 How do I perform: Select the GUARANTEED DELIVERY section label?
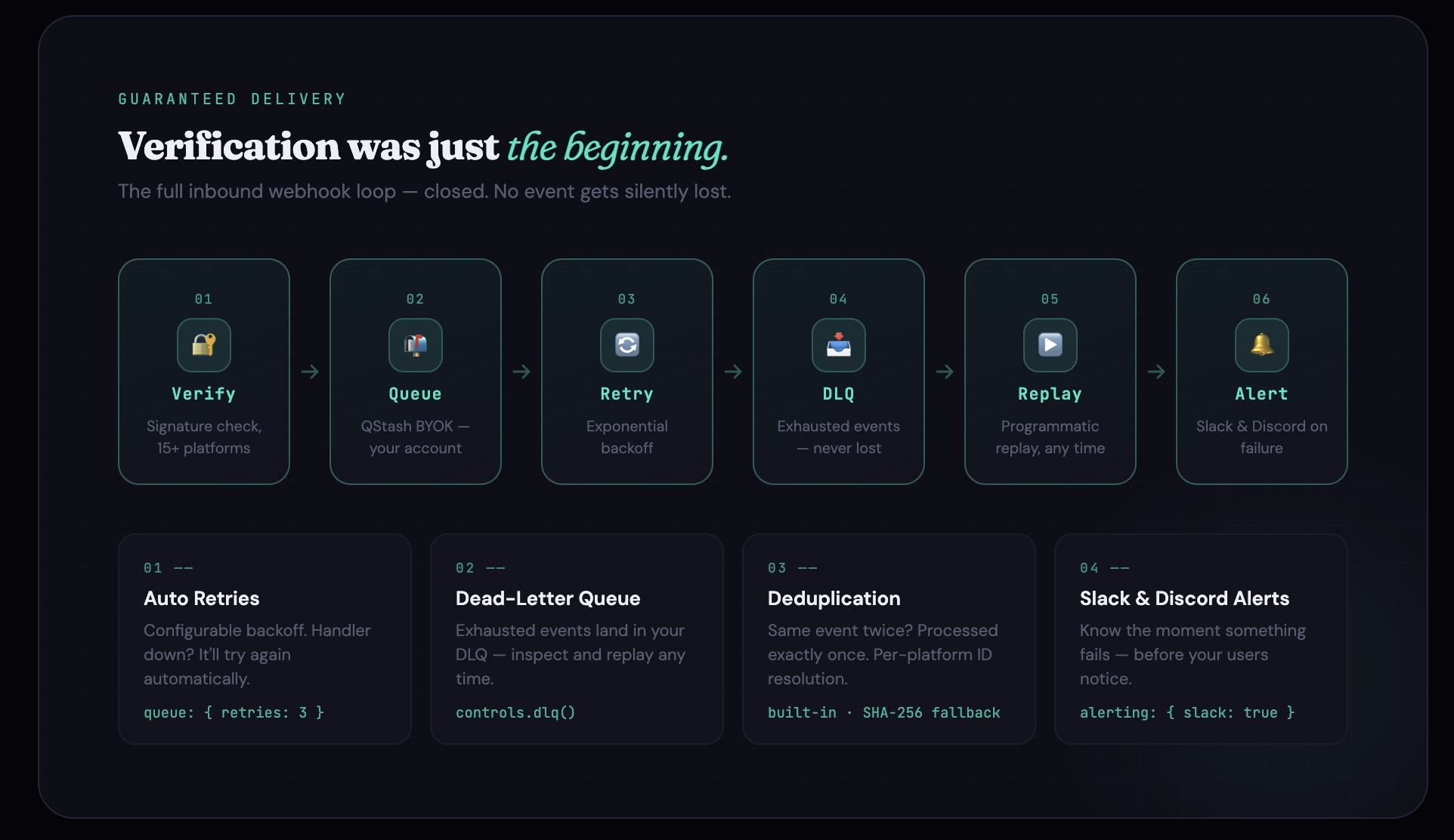click(231, 98)
